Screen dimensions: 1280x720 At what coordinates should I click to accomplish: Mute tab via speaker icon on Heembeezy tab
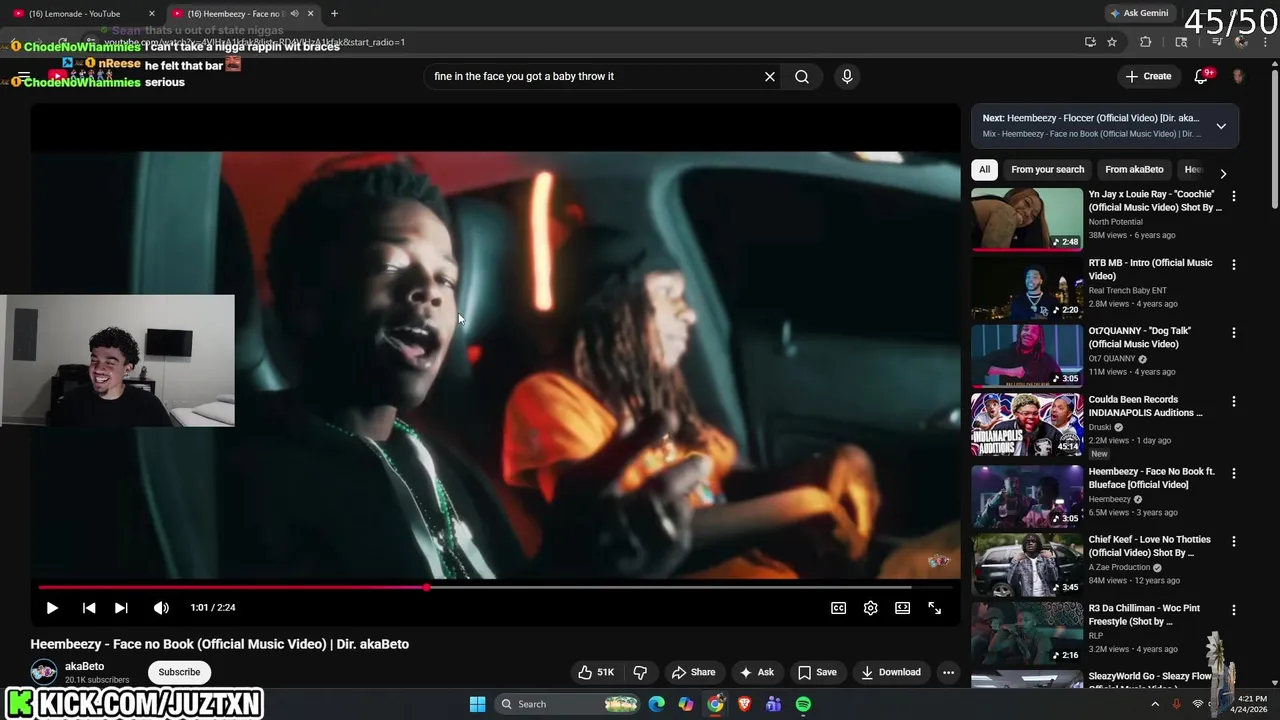click(294, 13)
